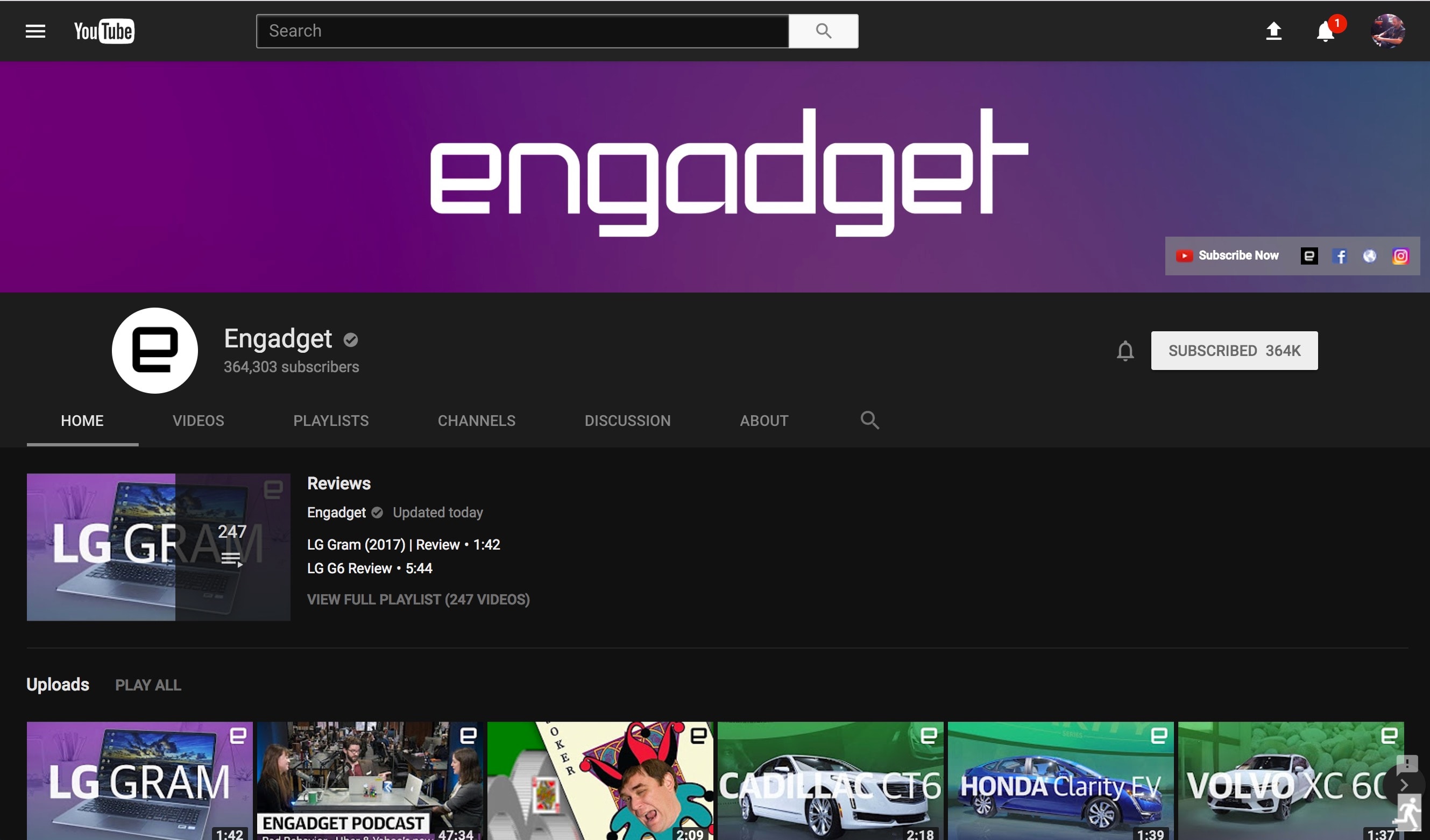Image resolution: width=1430 pixels, height=840 pixels.
Task: Open the Joker card video thumbnail
Action: tap(600, 781)
